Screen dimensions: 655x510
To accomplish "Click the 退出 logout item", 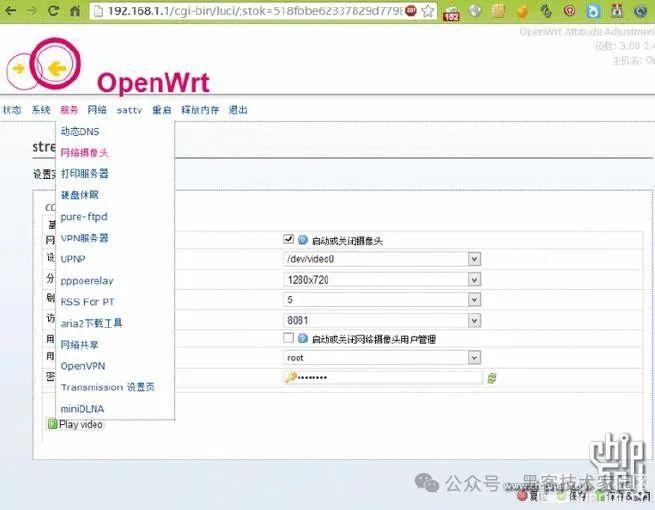I will [238, 110].
